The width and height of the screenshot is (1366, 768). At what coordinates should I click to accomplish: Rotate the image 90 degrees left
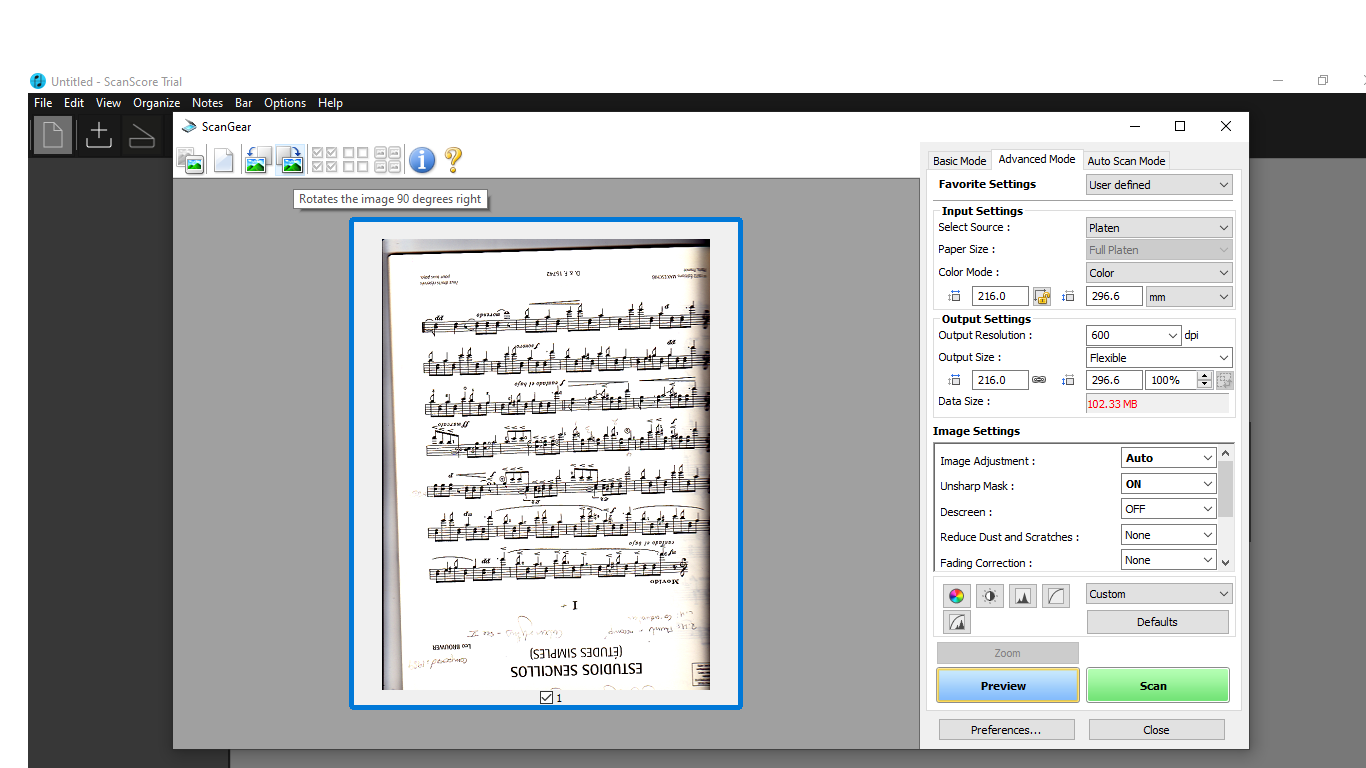tap(257, 160)
